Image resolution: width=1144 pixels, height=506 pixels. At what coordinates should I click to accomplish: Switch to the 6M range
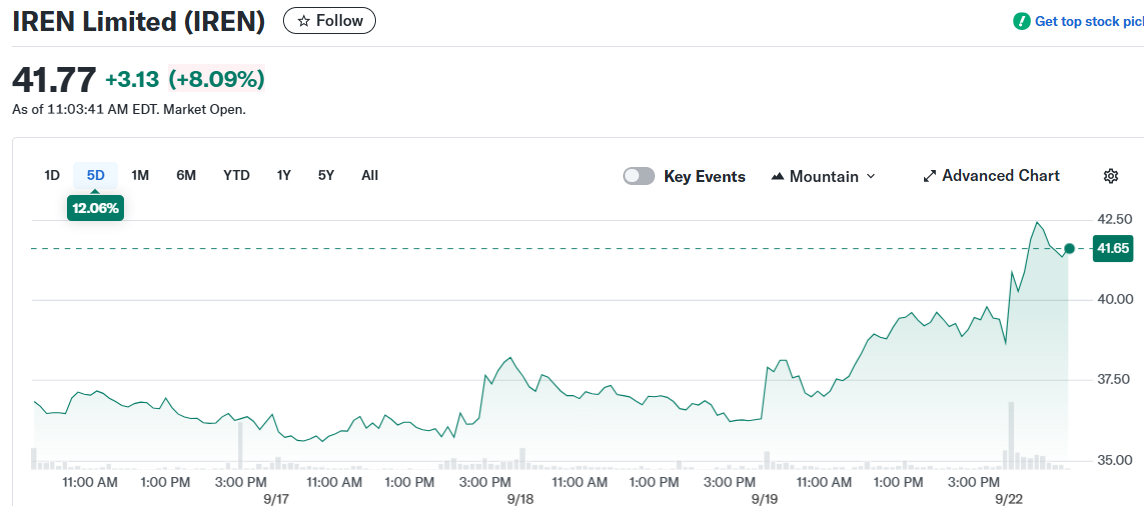186,175
